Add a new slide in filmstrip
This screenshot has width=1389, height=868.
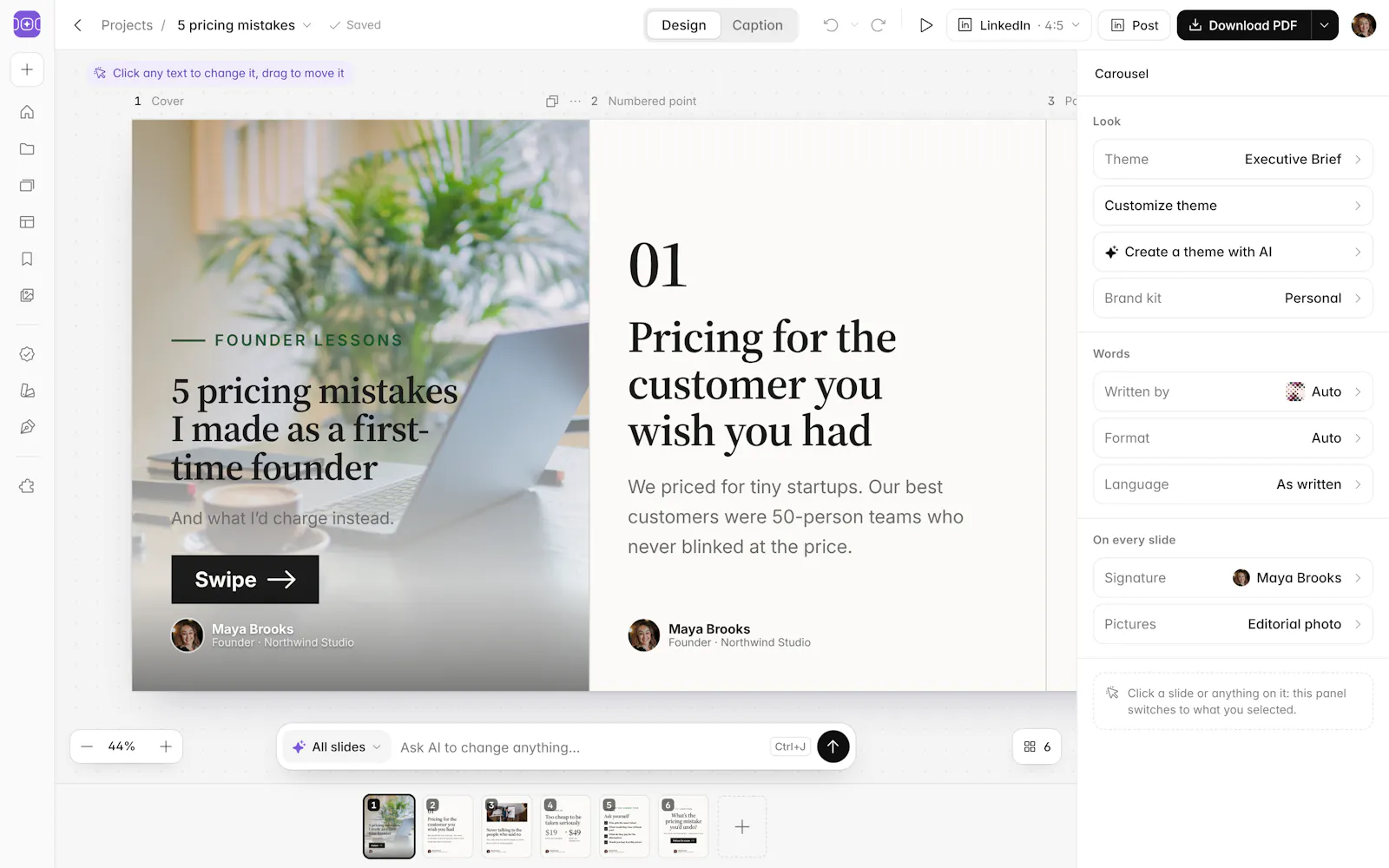click(742, 826)
